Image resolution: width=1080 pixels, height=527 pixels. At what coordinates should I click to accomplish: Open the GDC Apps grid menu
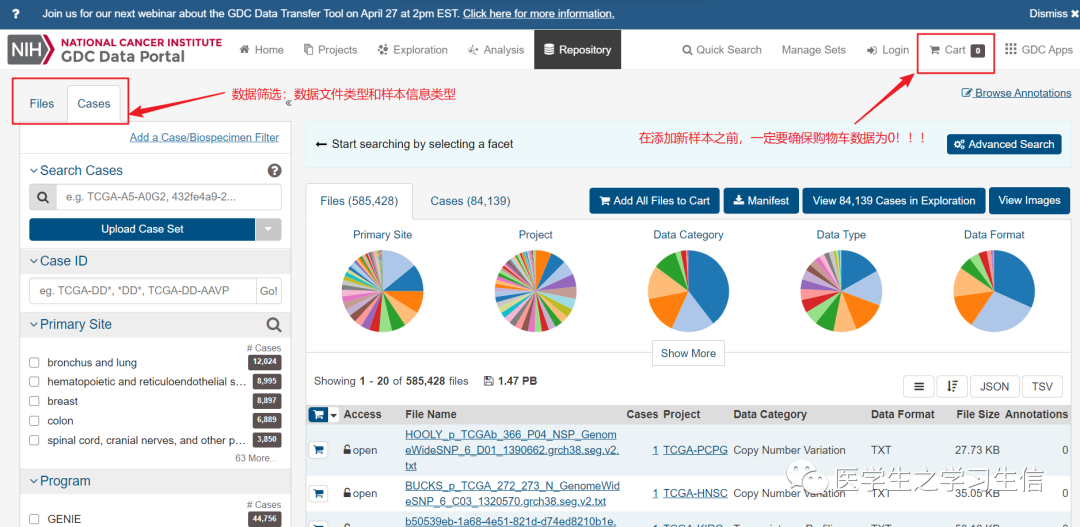point(1039,50)
